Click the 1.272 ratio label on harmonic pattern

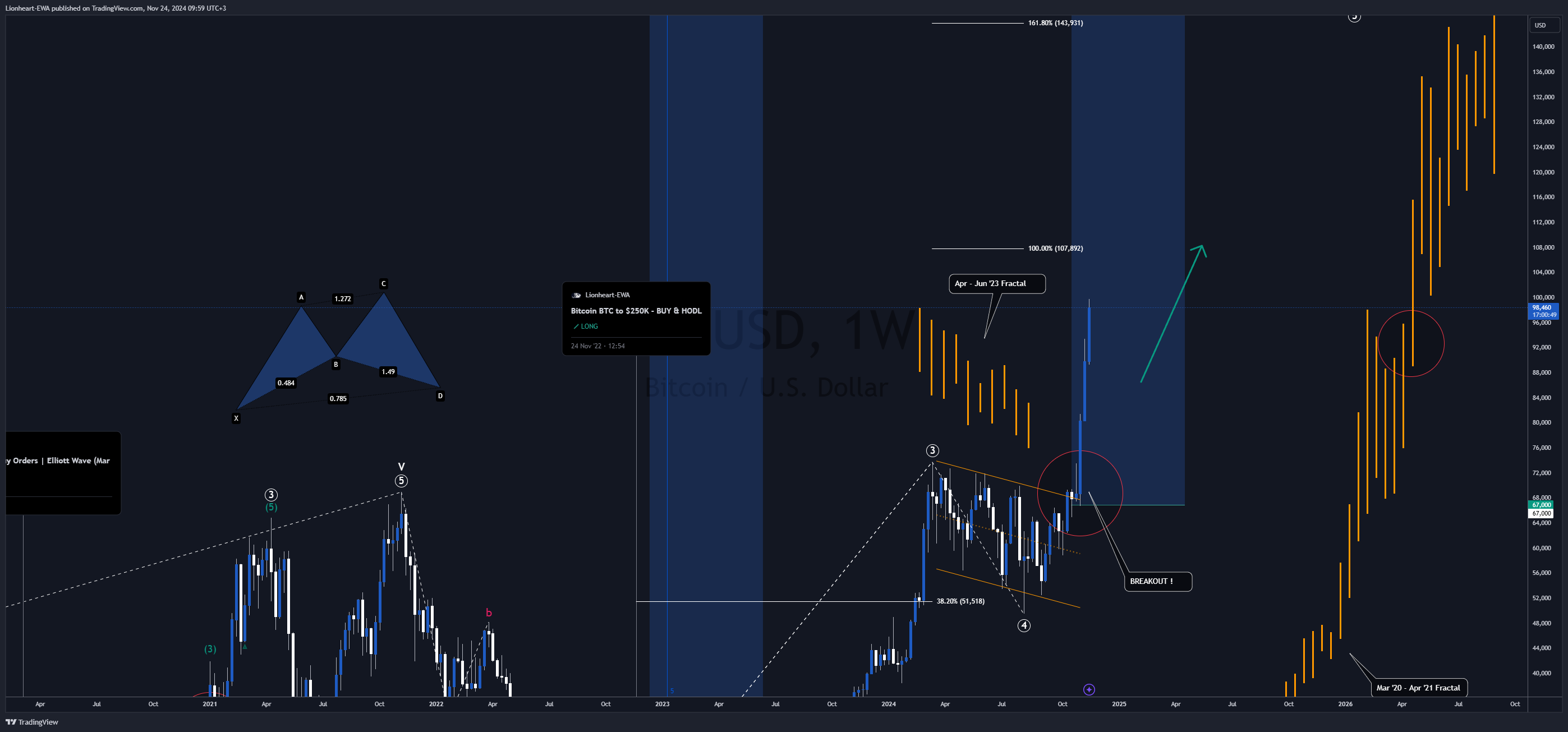click(343, 299)
